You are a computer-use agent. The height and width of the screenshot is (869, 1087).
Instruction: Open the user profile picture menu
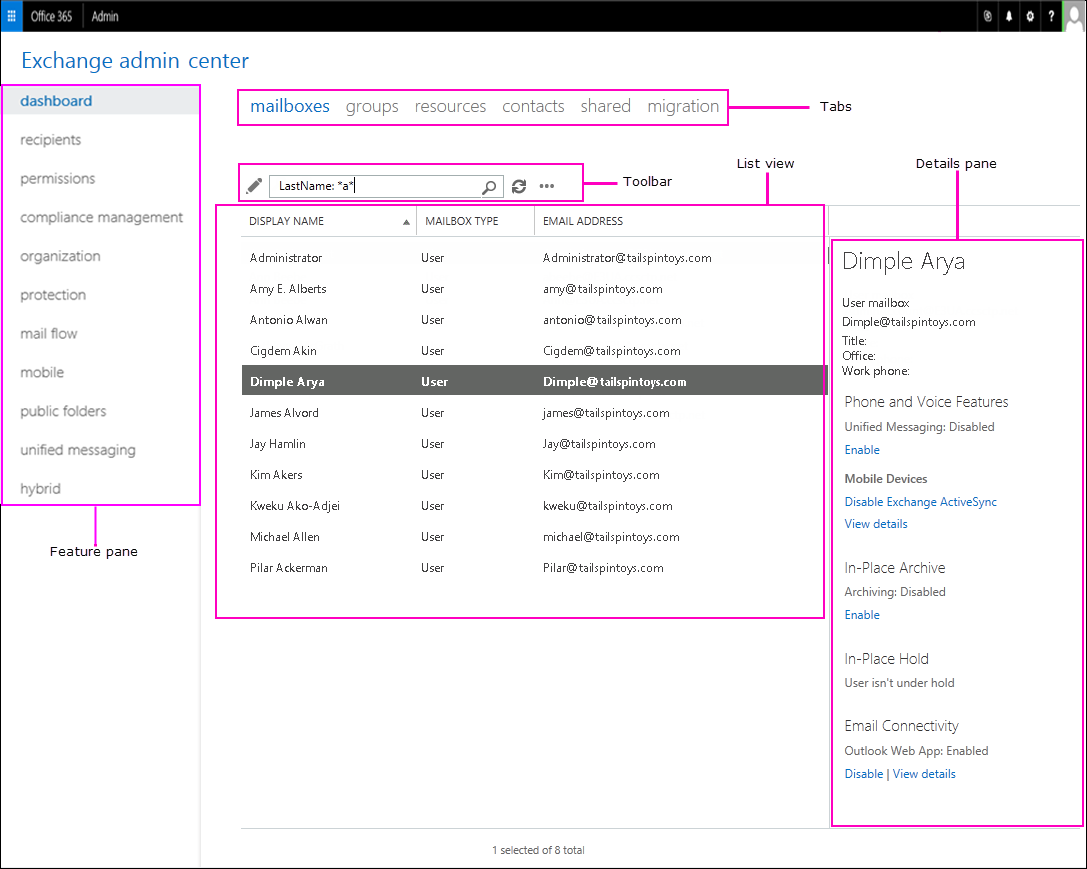tap(1074, 16)
